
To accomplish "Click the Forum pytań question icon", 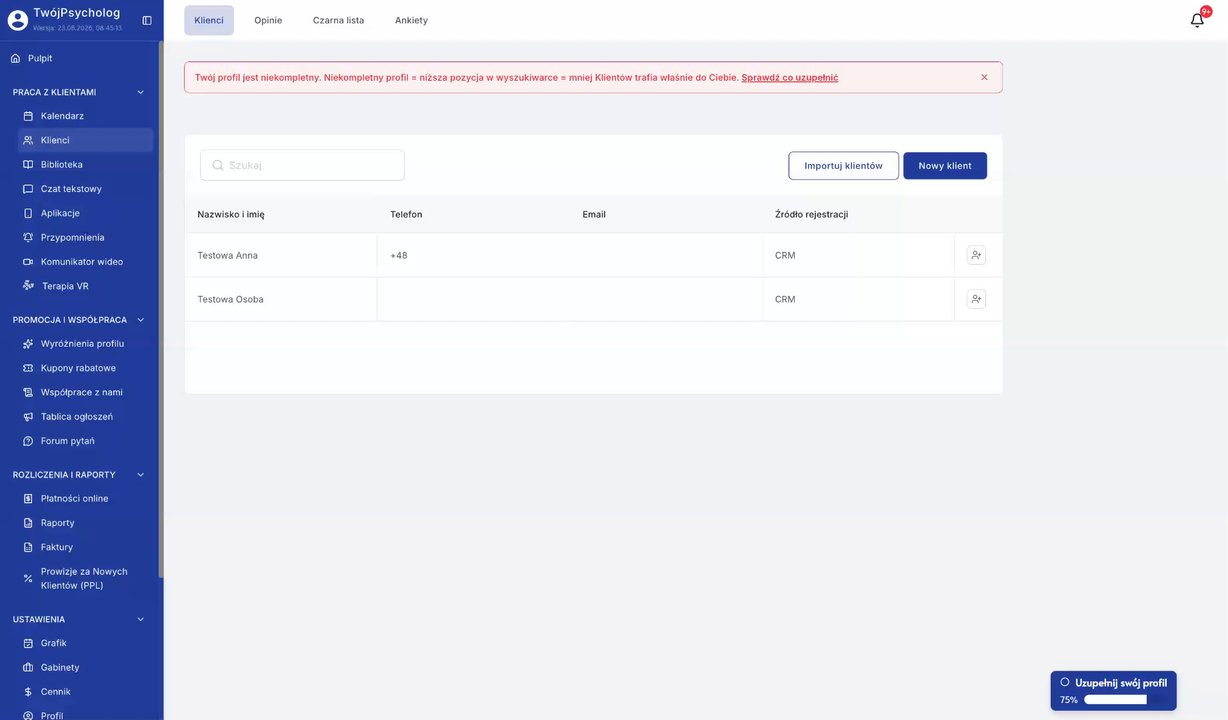I will coord(28,441).
